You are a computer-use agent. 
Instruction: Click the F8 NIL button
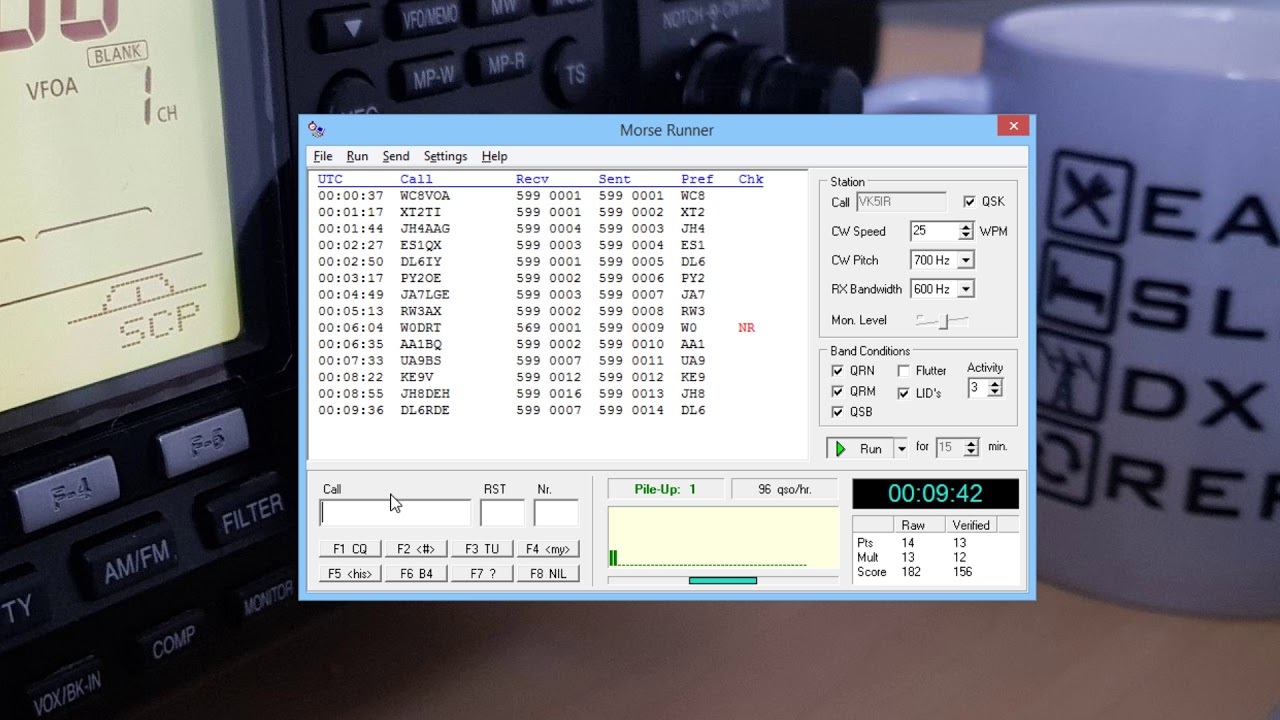point(548,574)
